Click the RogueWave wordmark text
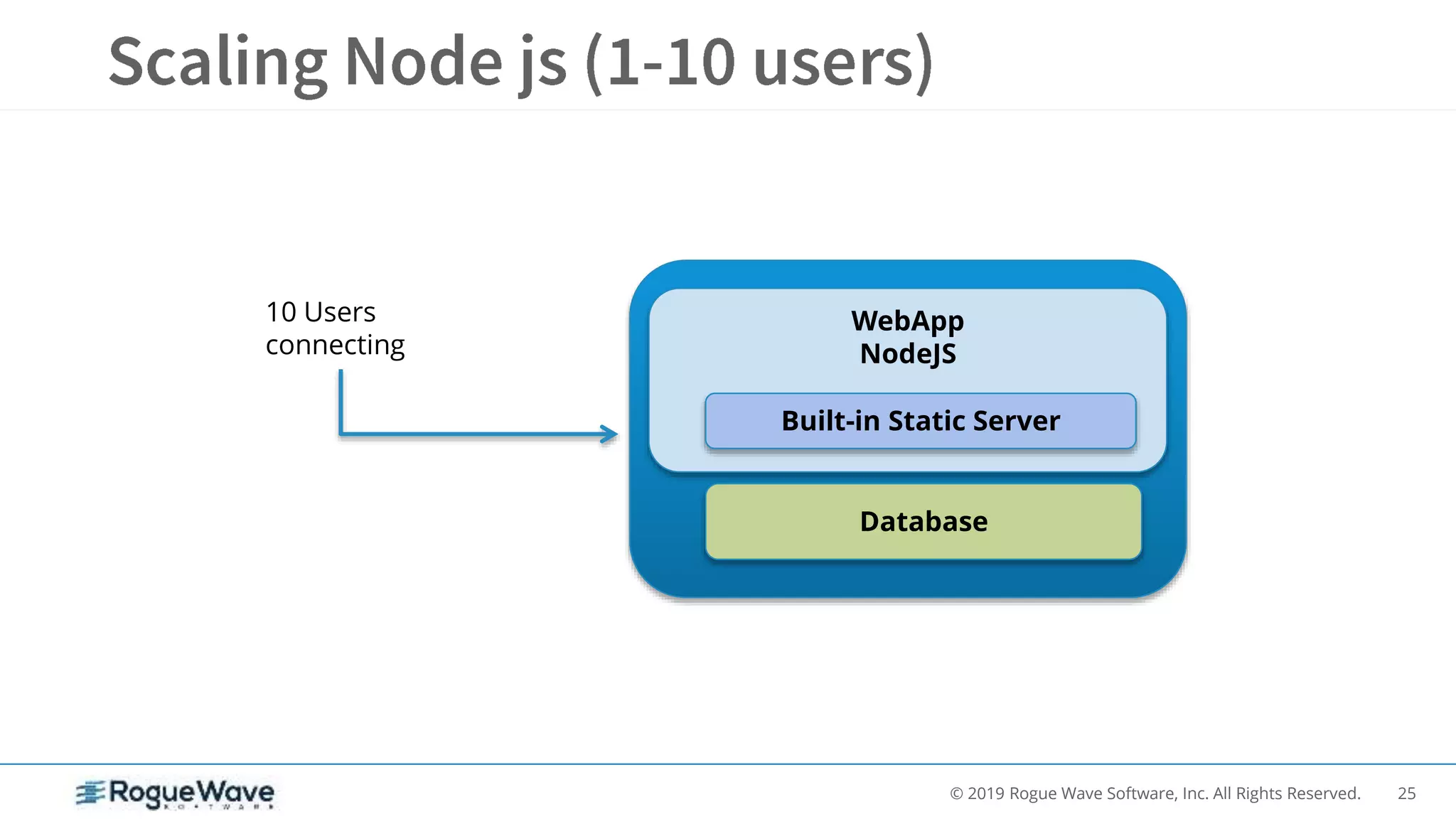The height and width of the screenshot is (819, 1456). point(191,792)
